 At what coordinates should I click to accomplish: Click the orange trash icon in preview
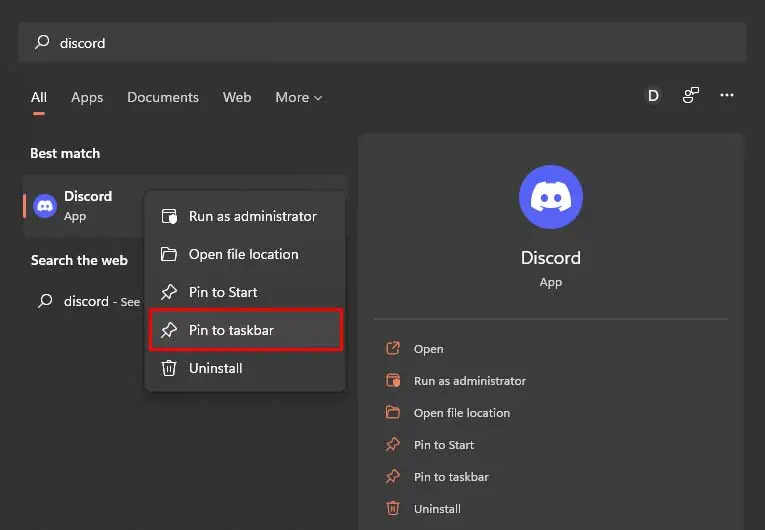[x=393, y=509]
